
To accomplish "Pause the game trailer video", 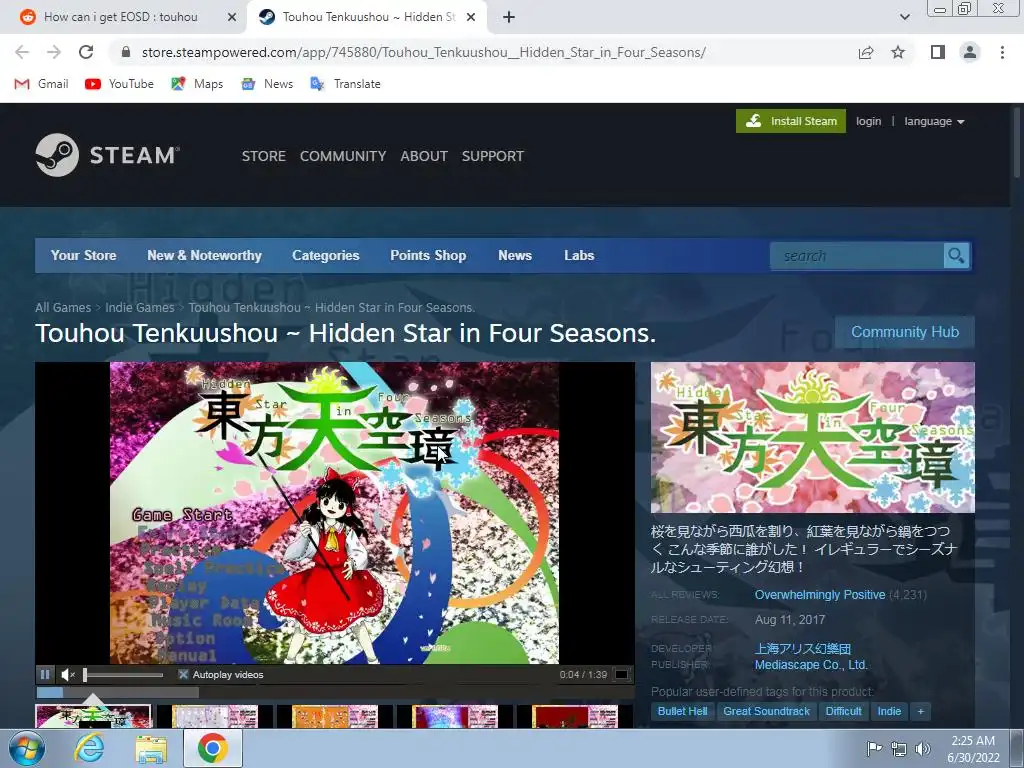I will [45, 675].
